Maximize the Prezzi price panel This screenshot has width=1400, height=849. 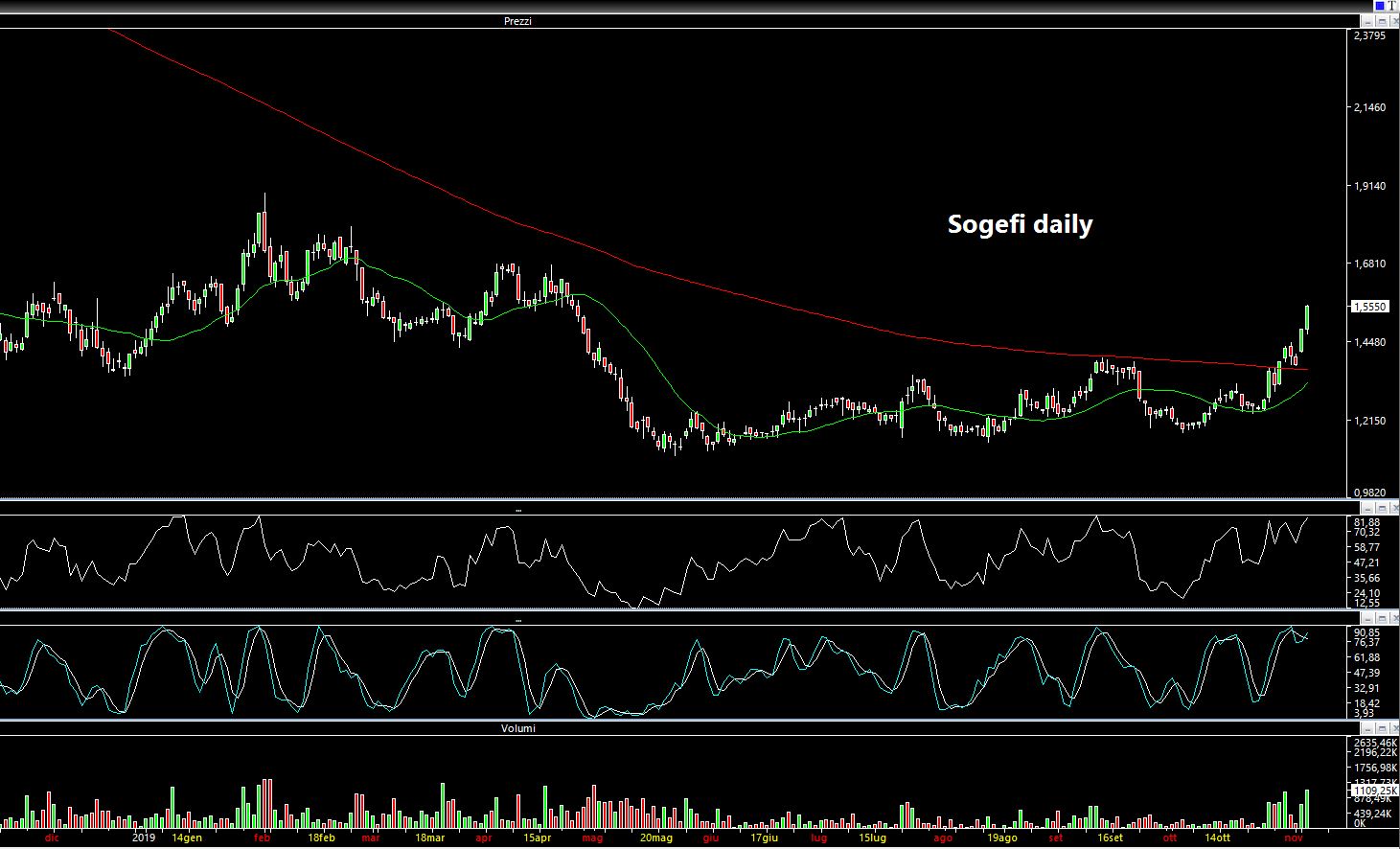coord(1380,21)
